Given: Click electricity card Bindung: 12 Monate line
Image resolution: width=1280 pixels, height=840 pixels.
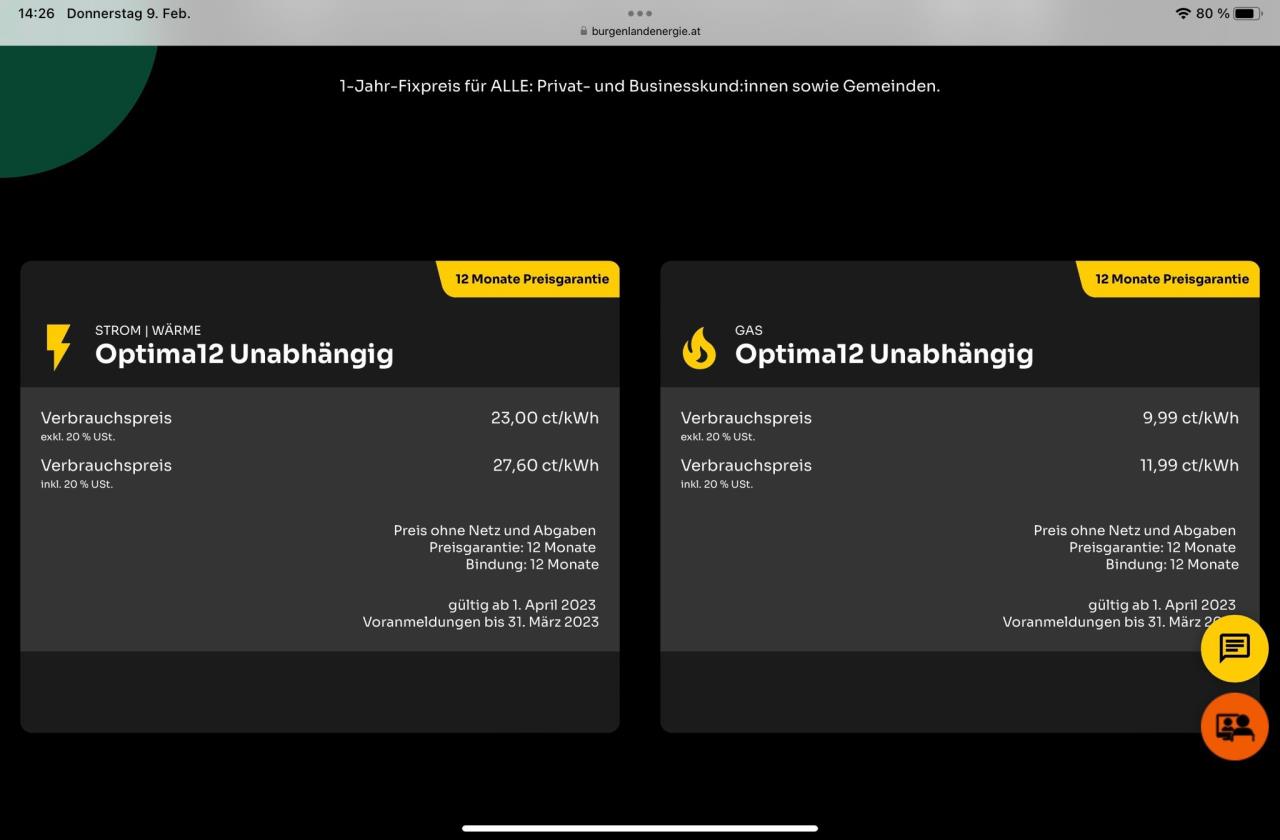Looking at the screenshot, I should (532, 565).
